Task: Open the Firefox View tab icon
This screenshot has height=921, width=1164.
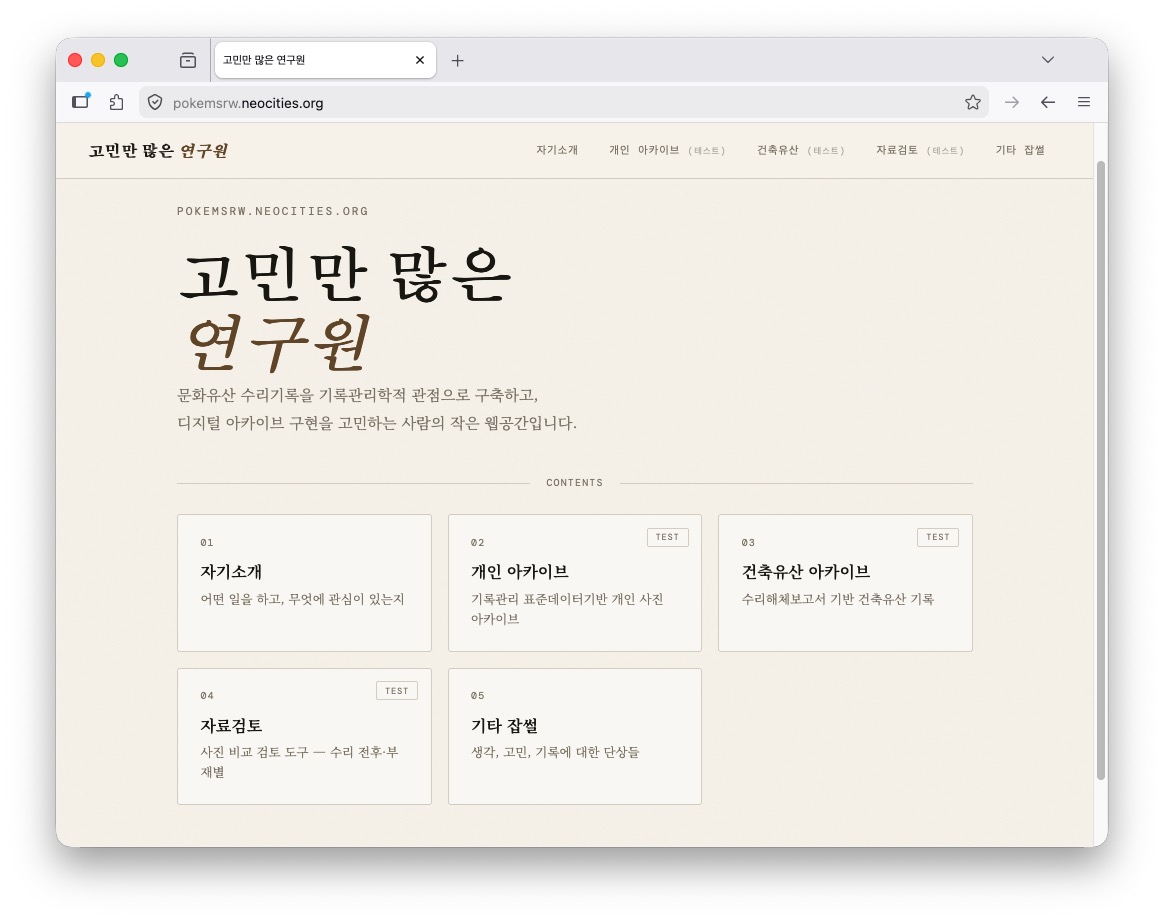Action: tap(188, 60)
